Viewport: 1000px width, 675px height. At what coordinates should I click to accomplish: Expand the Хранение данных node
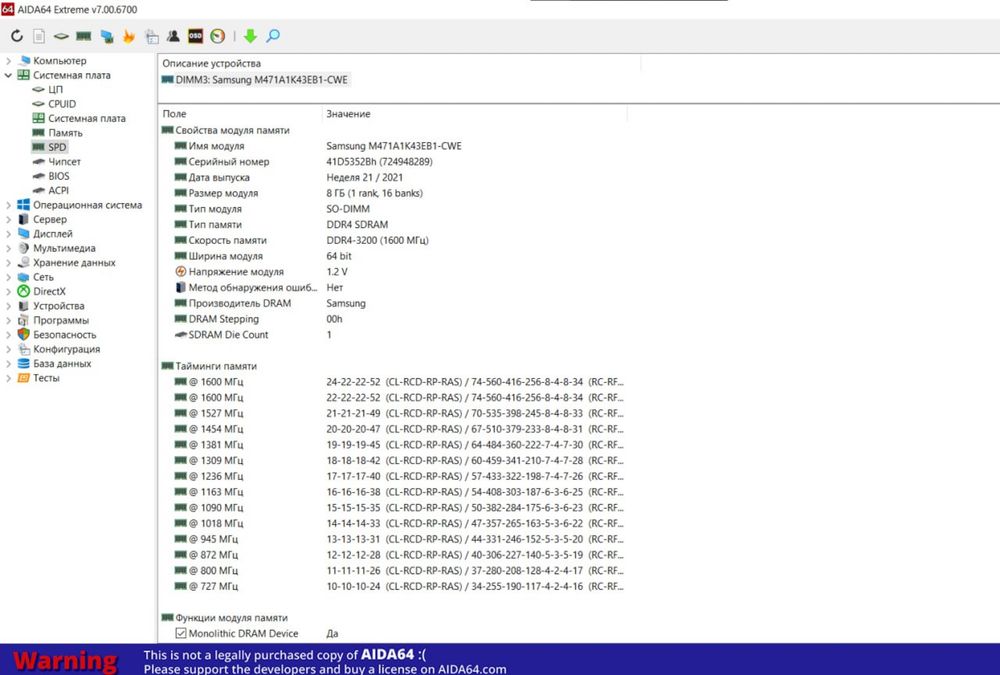(8, 262)
